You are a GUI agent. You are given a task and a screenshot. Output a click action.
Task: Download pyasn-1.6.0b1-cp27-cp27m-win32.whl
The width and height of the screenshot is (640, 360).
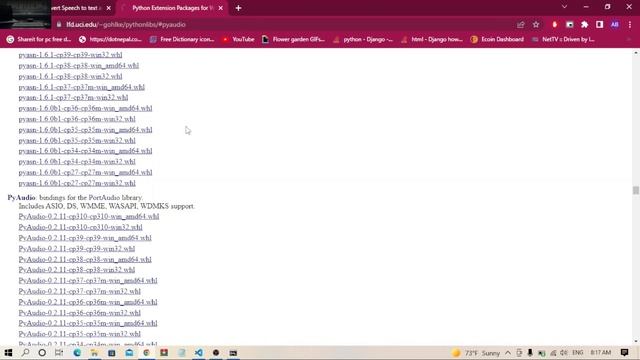(x=77, y=183)
